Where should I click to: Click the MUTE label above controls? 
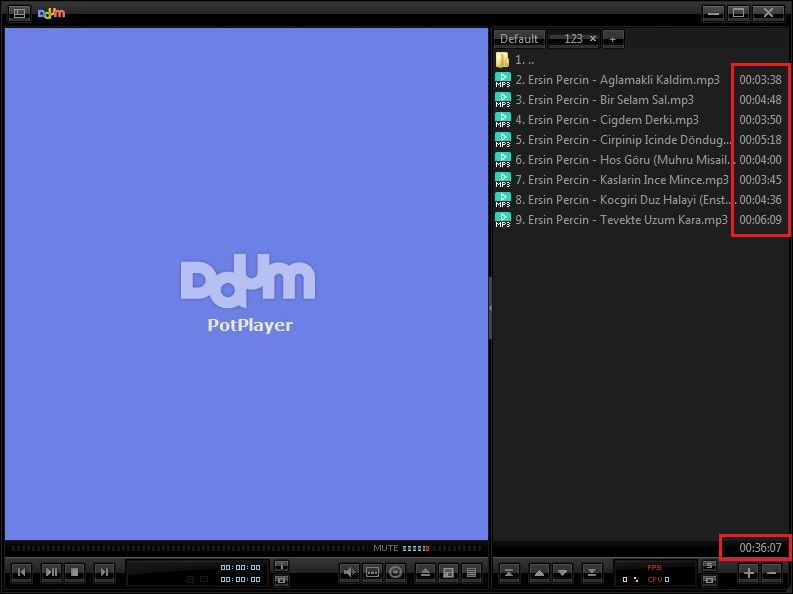[x=386, y=548]
